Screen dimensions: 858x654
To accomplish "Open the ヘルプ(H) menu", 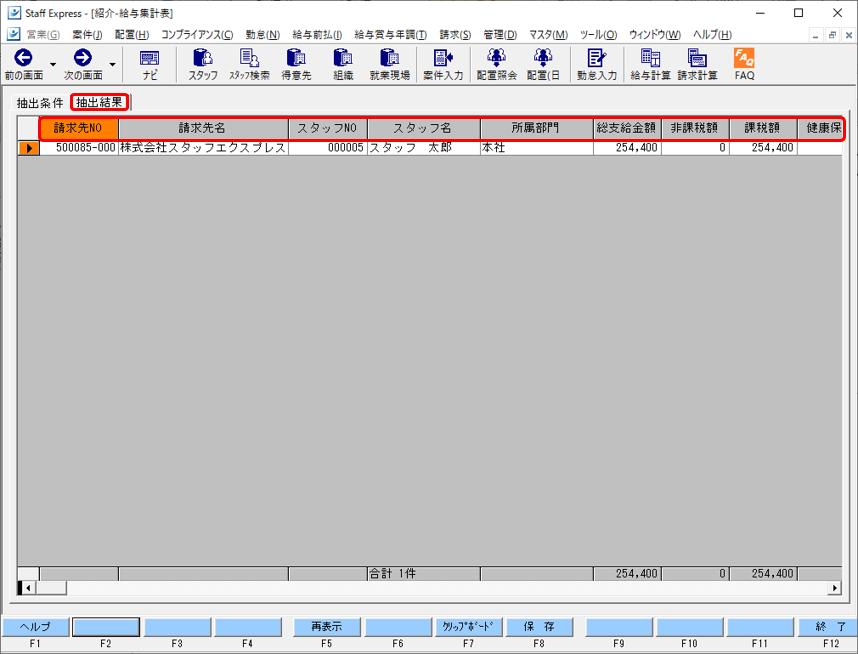I will pyautogui.click(x=712, y=34).
